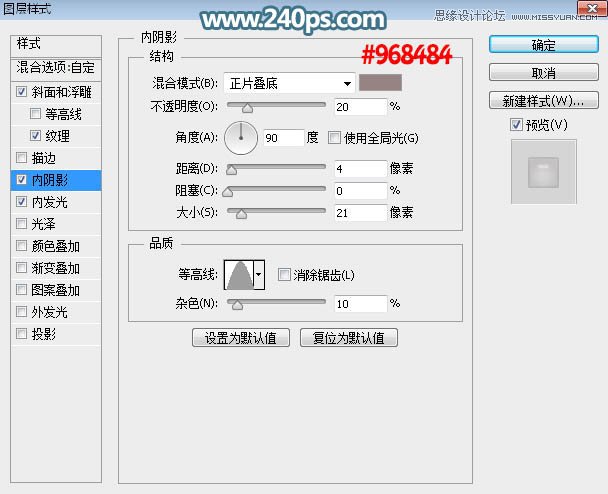The height and width of the screenshot is (494, 608).
Task: Click 复位为默认值 button
Action: [349, 338]
